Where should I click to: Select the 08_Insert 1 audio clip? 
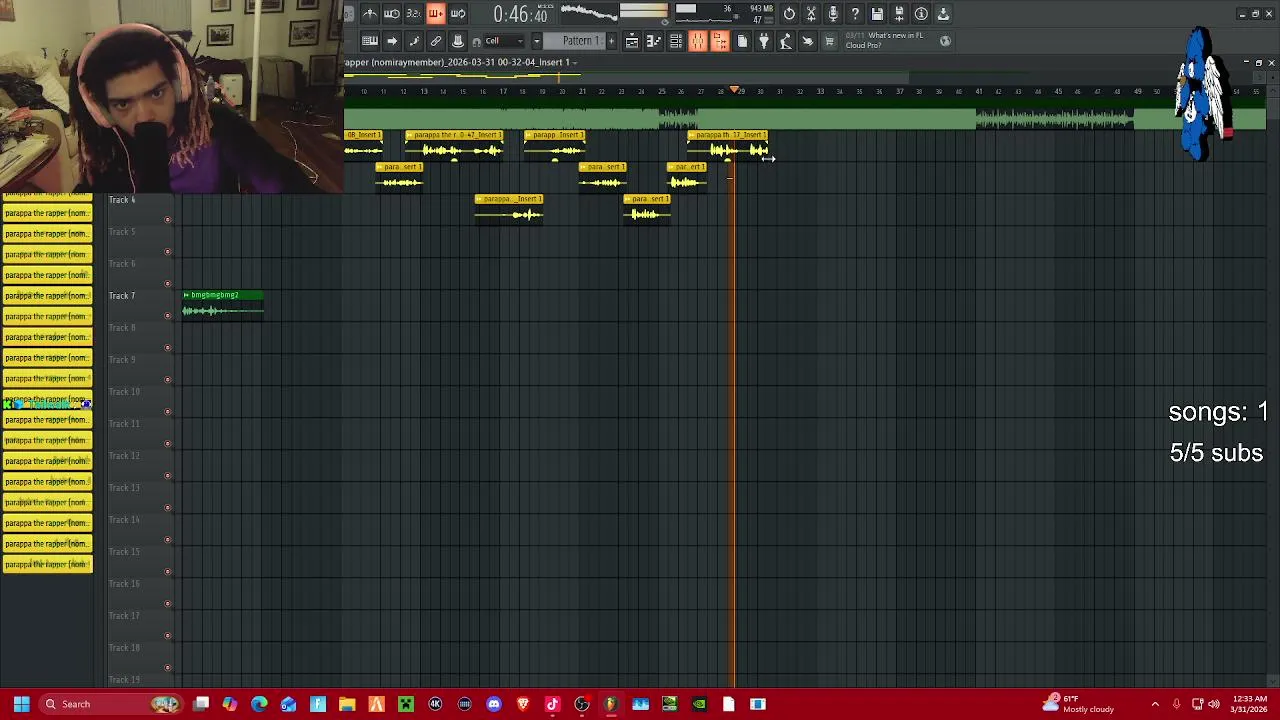[x=363, y=144]
